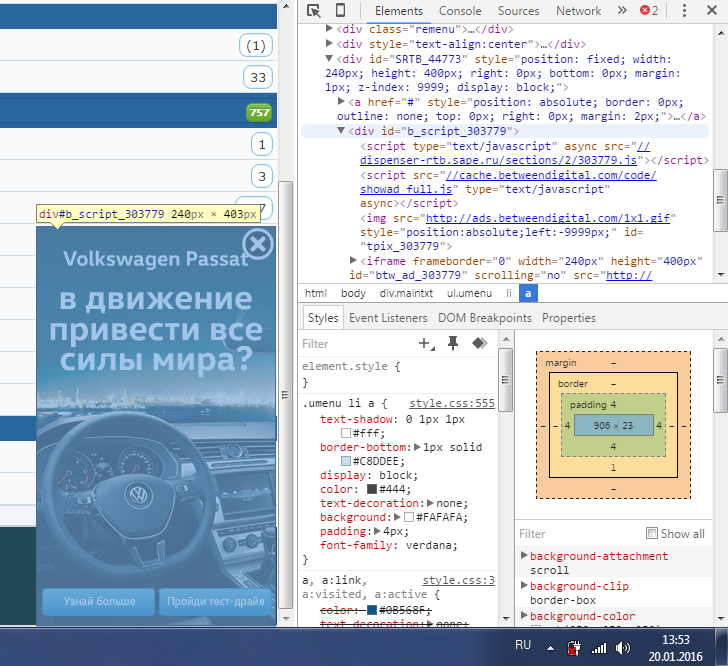The width and height of the screenshot is (728, 666).
Task: Activate the inspect element picker tool
Action: tap(314, 11)
